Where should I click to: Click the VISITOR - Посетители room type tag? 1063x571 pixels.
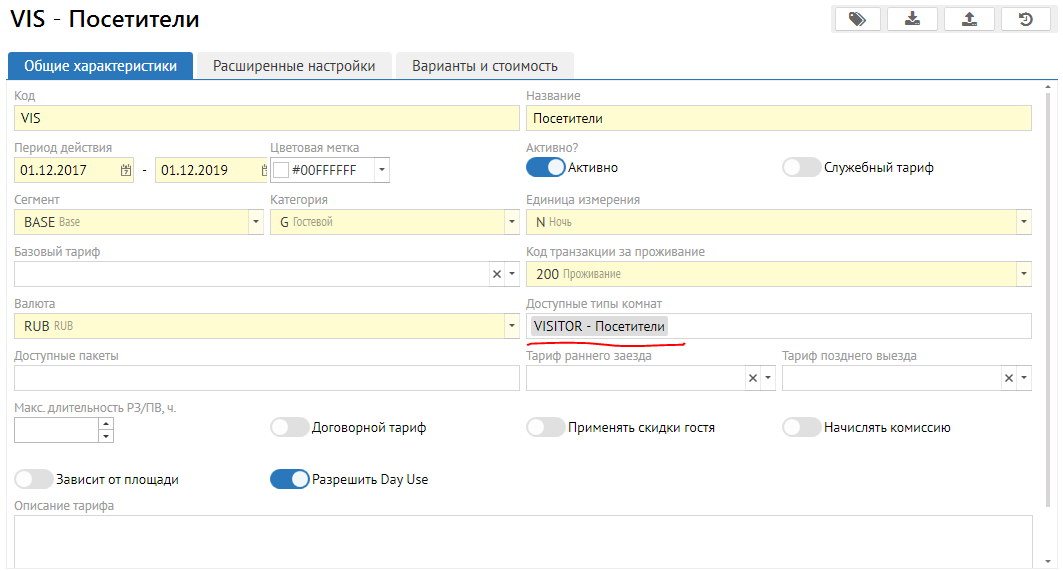click(x=599, y=326)
